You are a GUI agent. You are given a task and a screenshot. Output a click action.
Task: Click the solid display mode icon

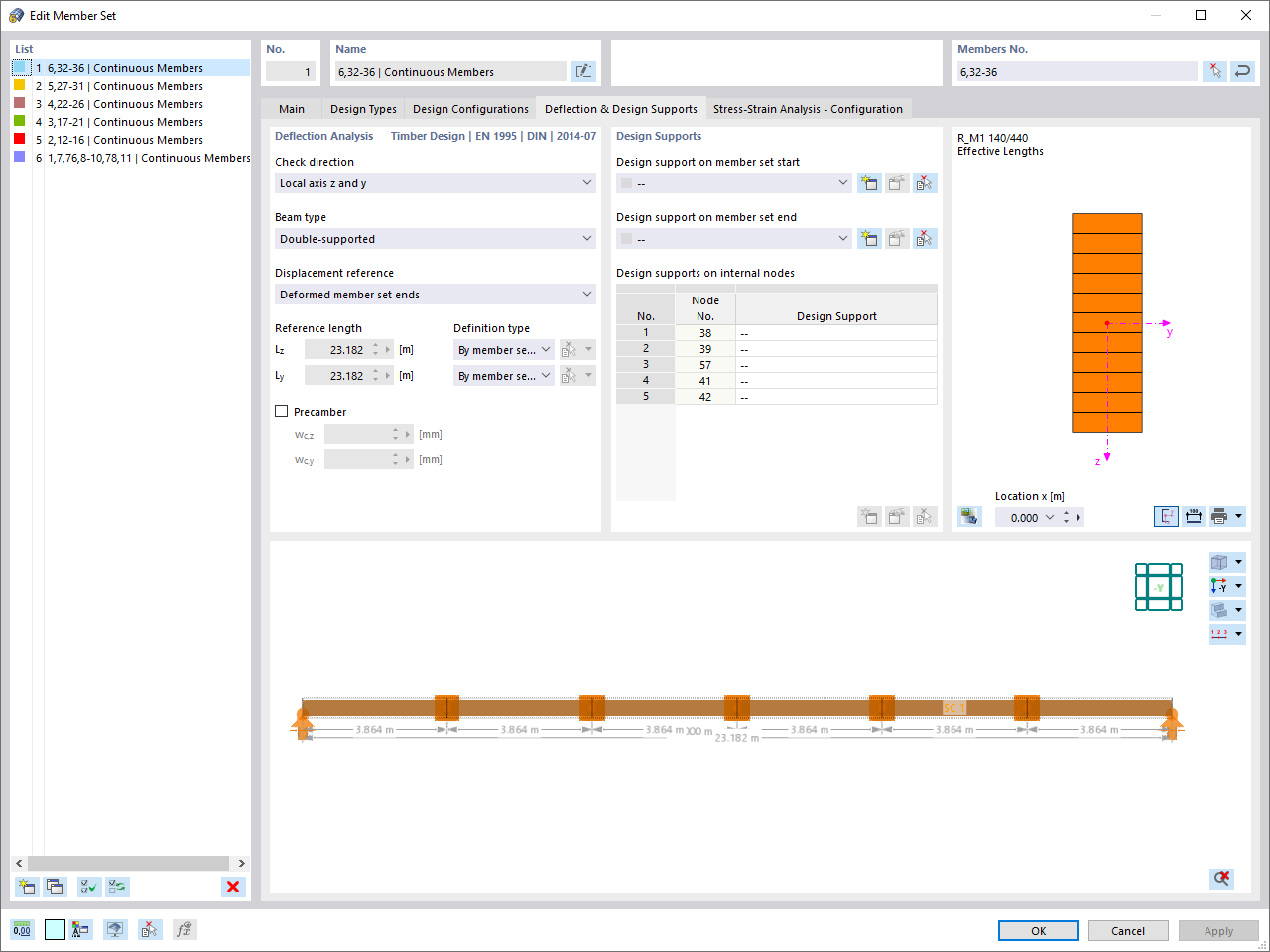click(1220, 610)
